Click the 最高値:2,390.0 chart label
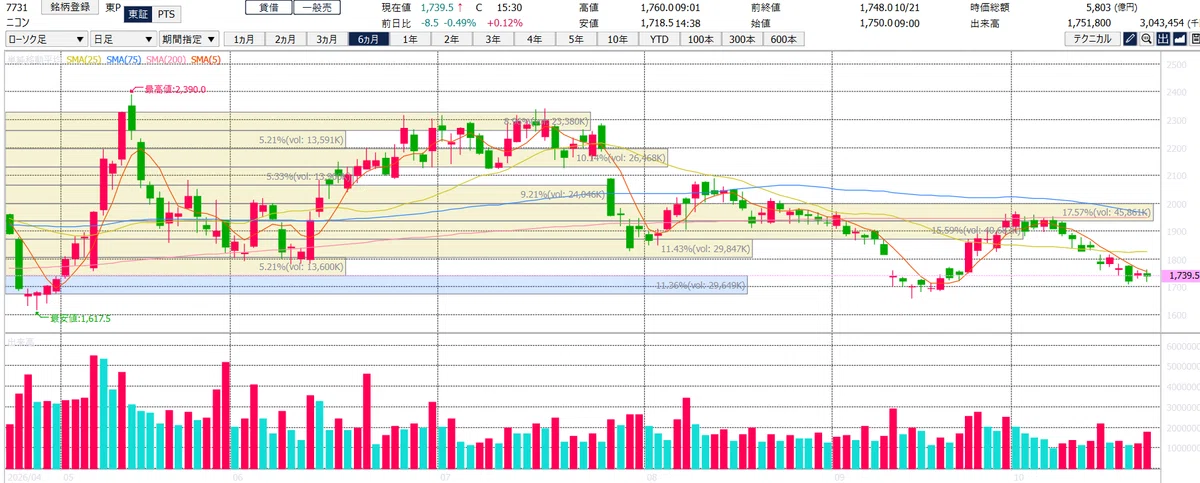The width and height of the screenshot is (1200, 483). pyautogui.click(x=174, y=90)
